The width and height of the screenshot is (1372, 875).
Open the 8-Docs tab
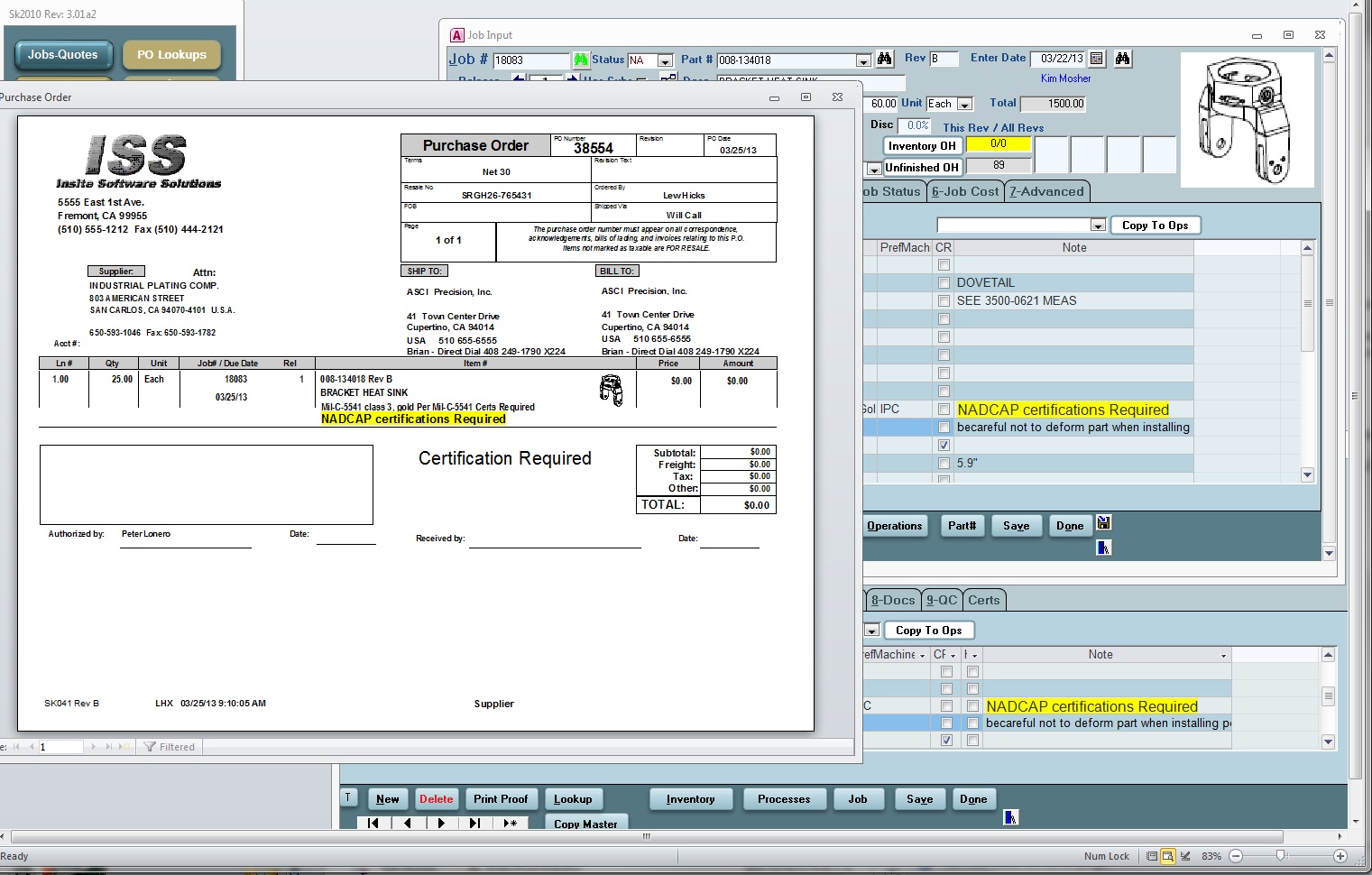[x=893, y=600]
